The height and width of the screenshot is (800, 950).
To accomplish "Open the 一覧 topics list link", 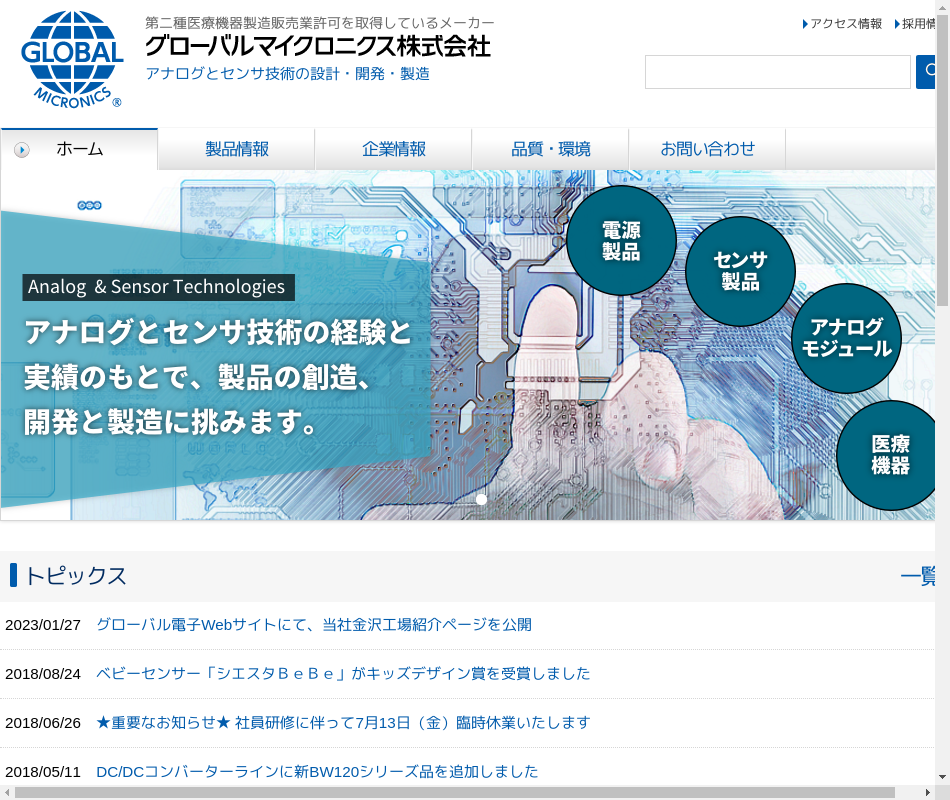I will (x=918, y=576).
